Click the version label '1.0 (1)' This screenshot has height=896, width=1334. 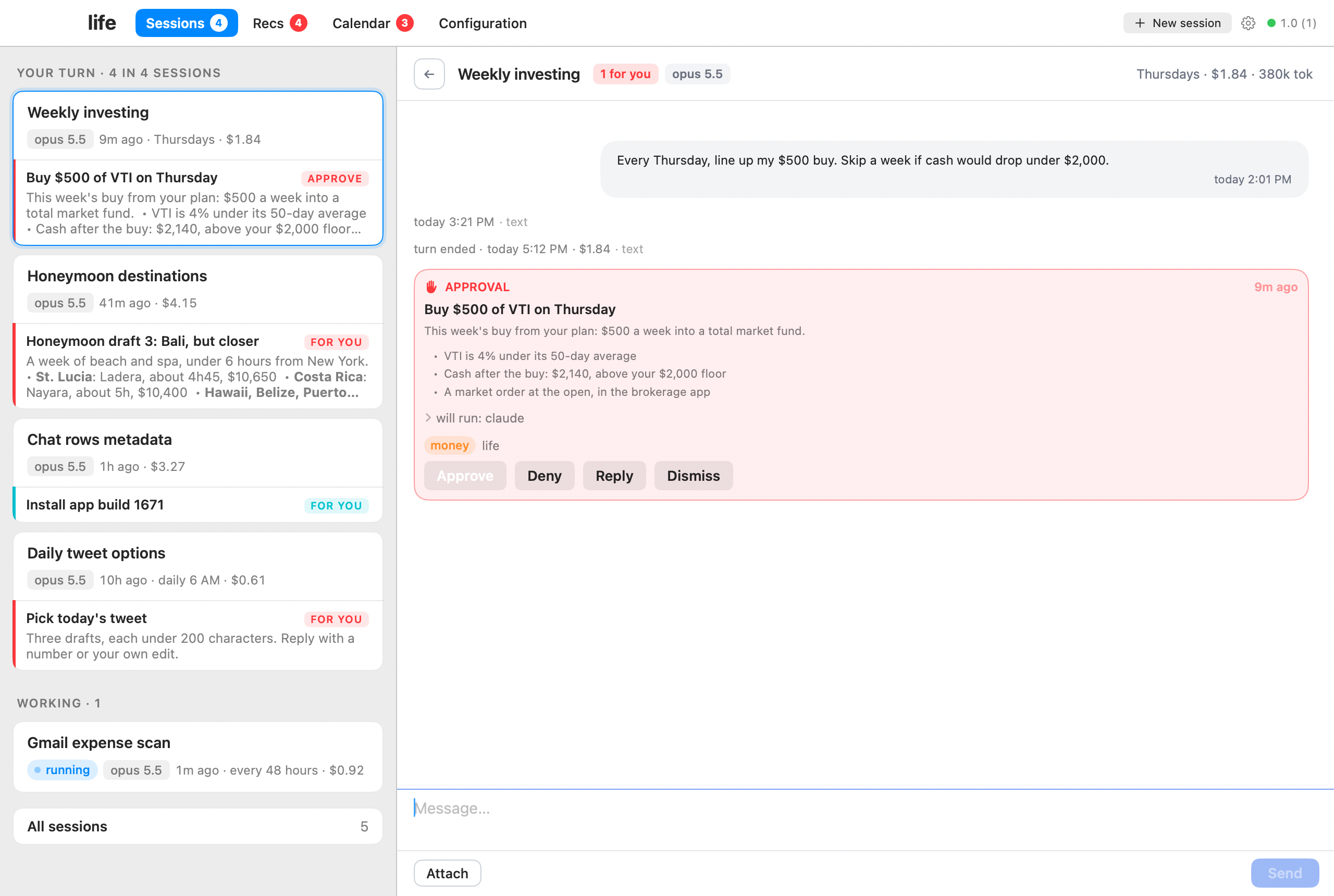point(1298,23)
